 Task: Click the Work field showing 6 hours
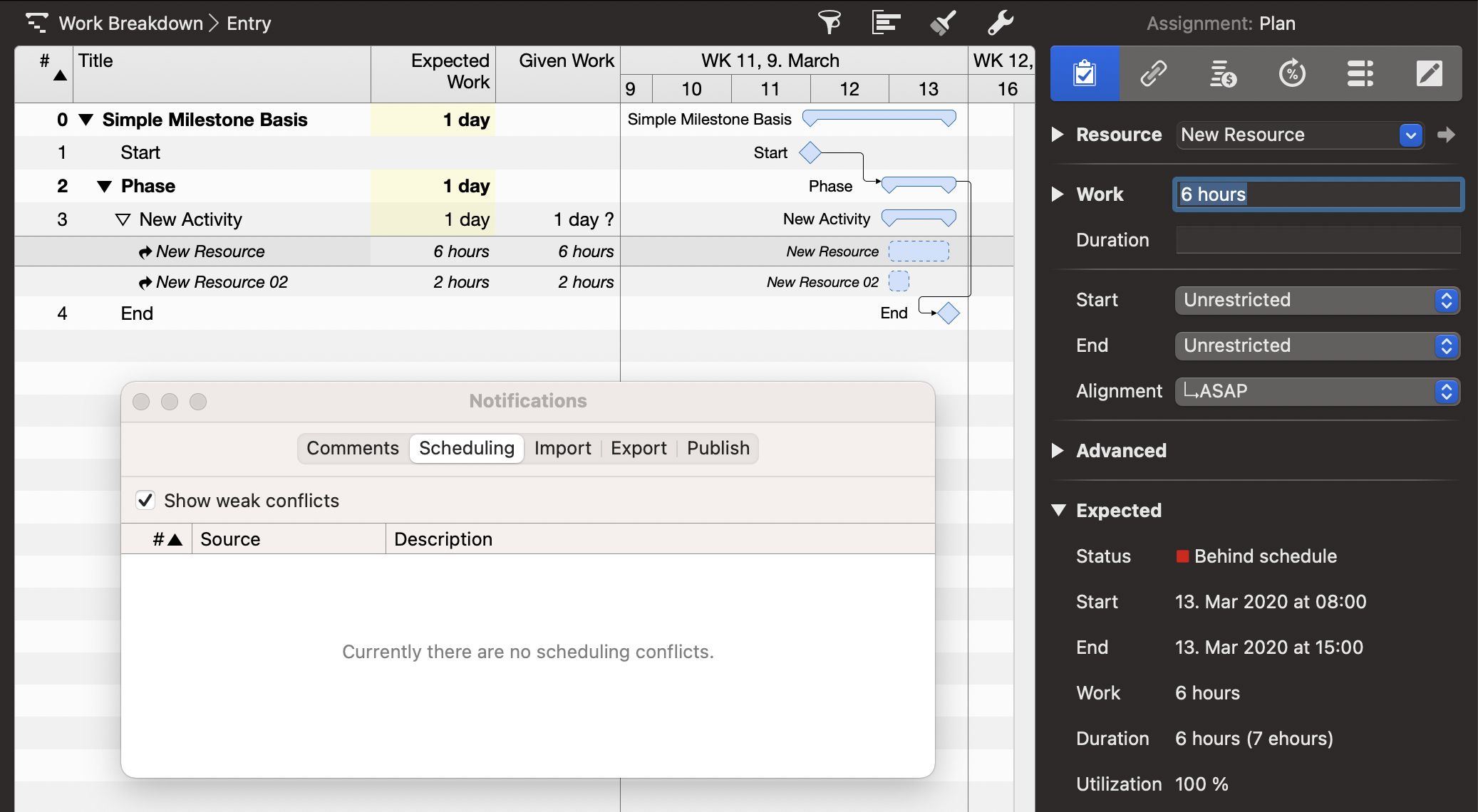(x=1317, y=194)
